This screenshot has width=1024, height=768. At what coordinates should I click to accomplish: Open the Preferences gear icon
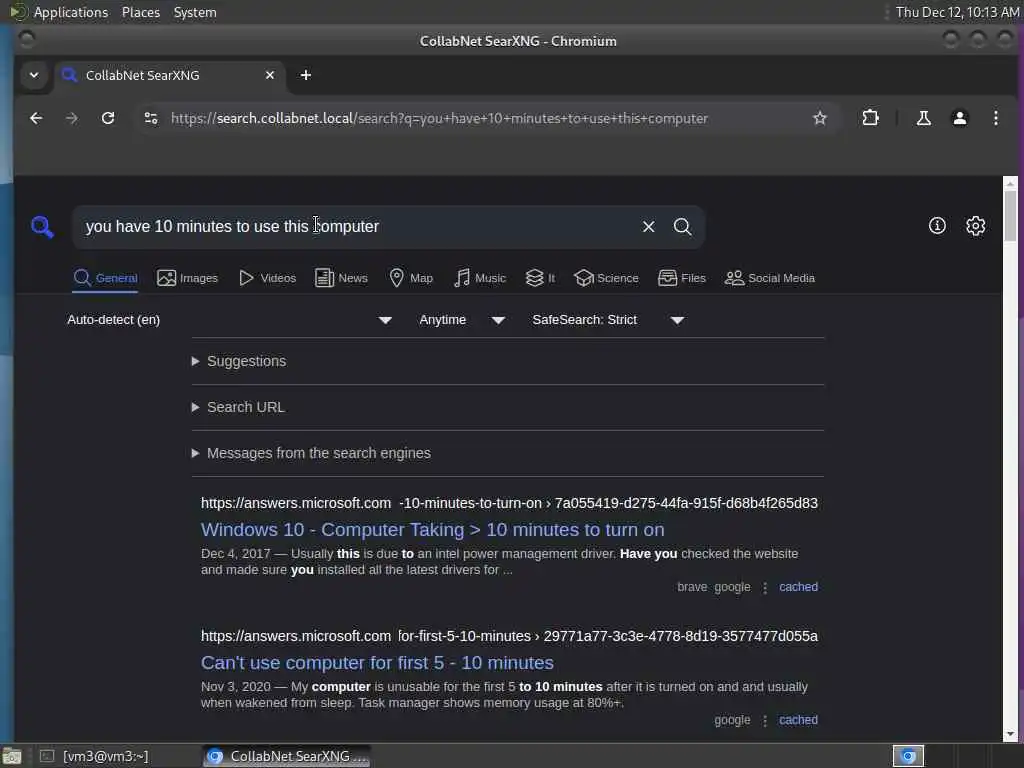pos(976,226)
